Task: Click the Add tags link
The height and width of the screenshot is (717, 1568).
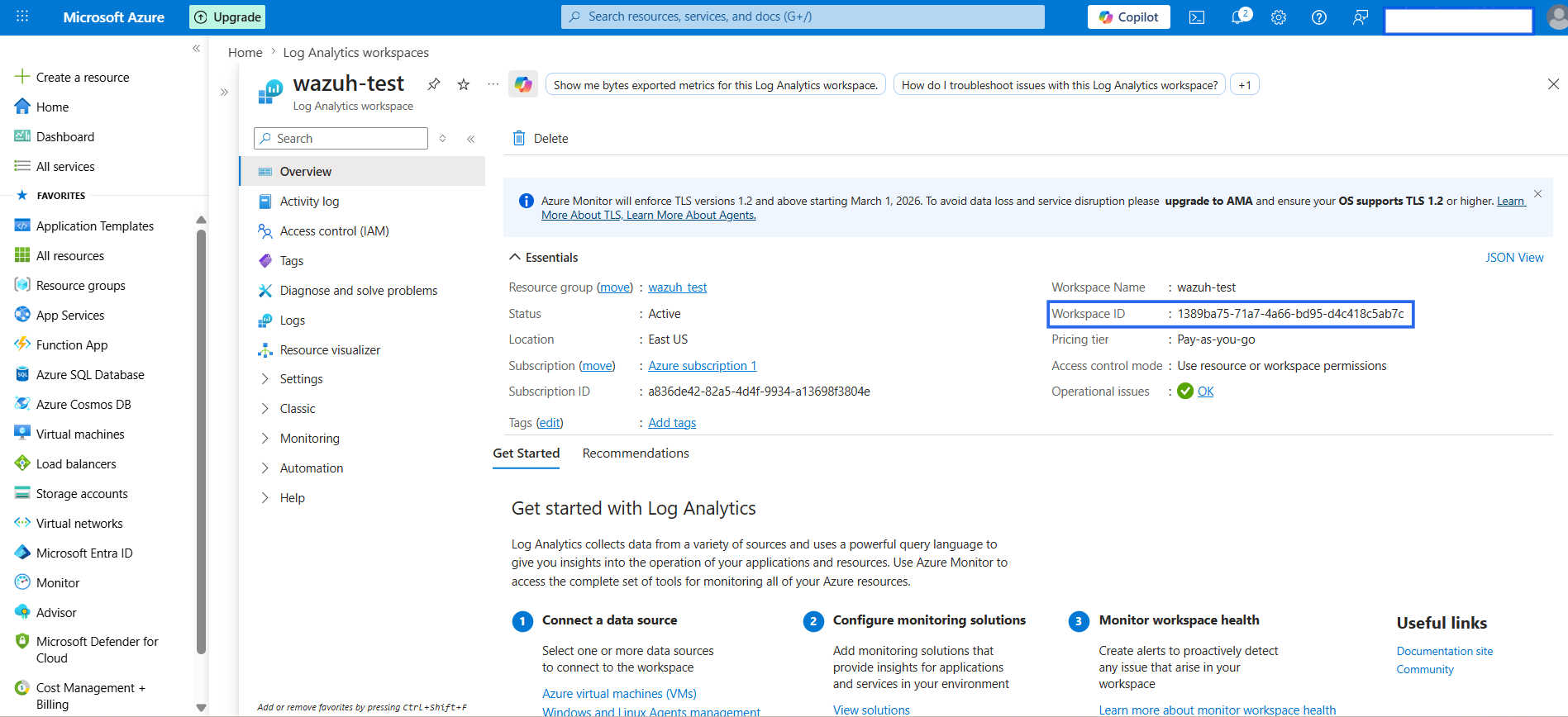Action: tap(672, 423)
